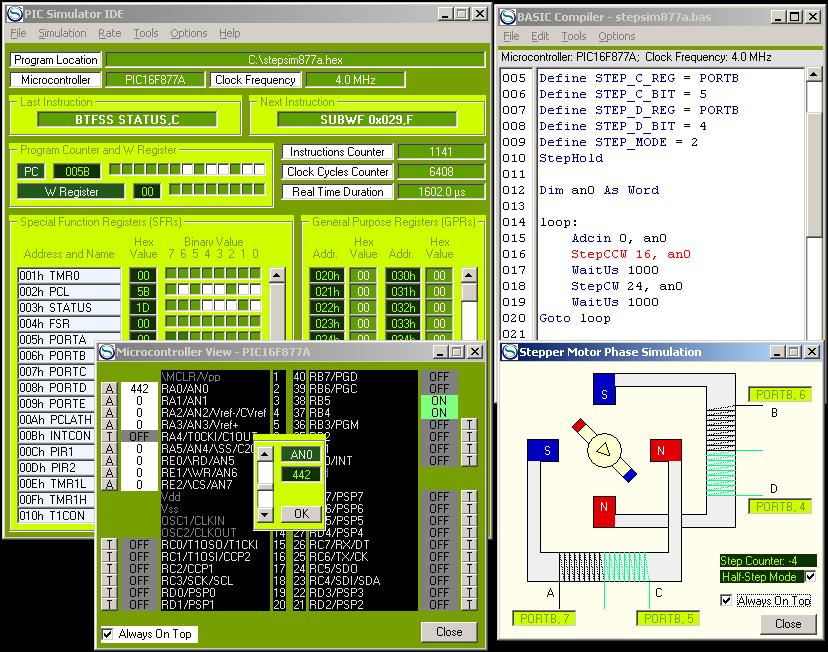The width and height of the screenshot is (828, 652).
Task: Toggle Always On Top in Microcontroller View
Action: (x=107, y=634)
